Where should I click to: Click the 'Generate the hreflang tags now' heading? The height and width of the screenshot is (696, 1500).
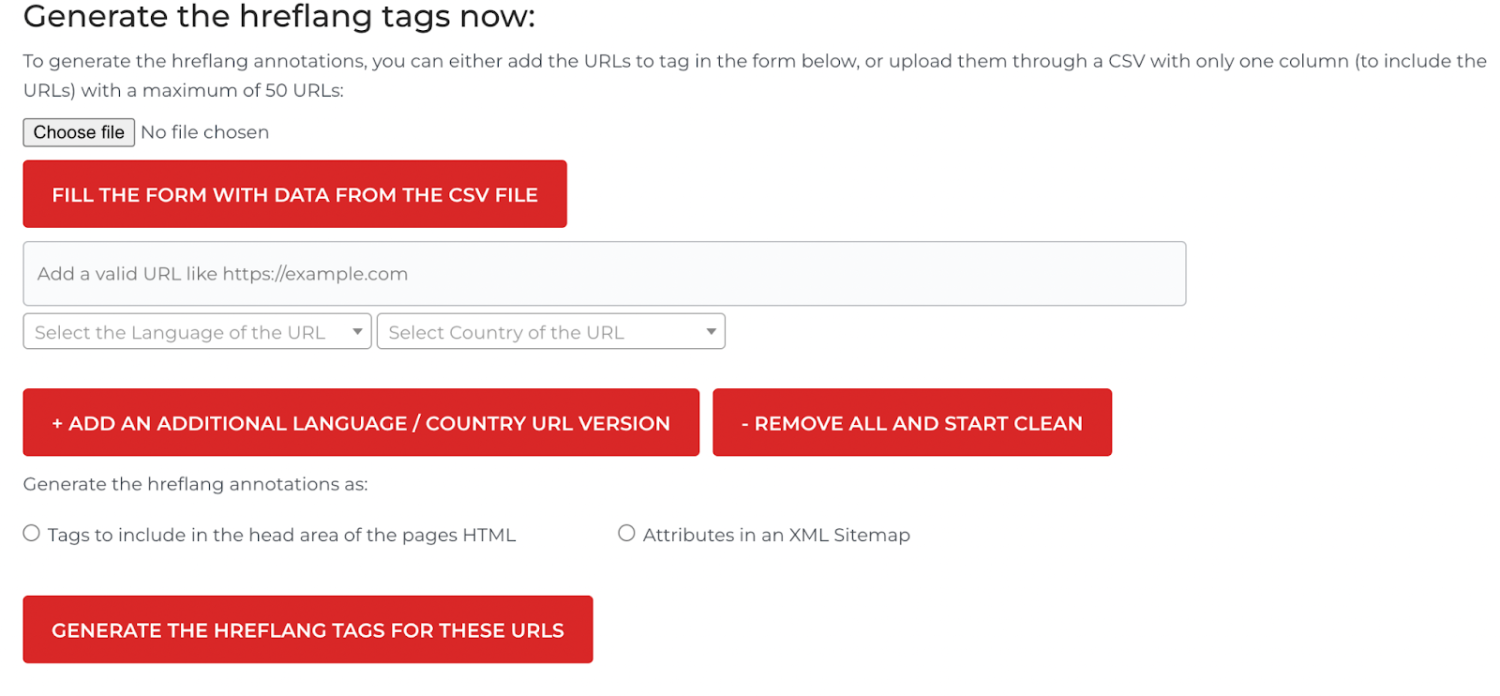point(279,16)
